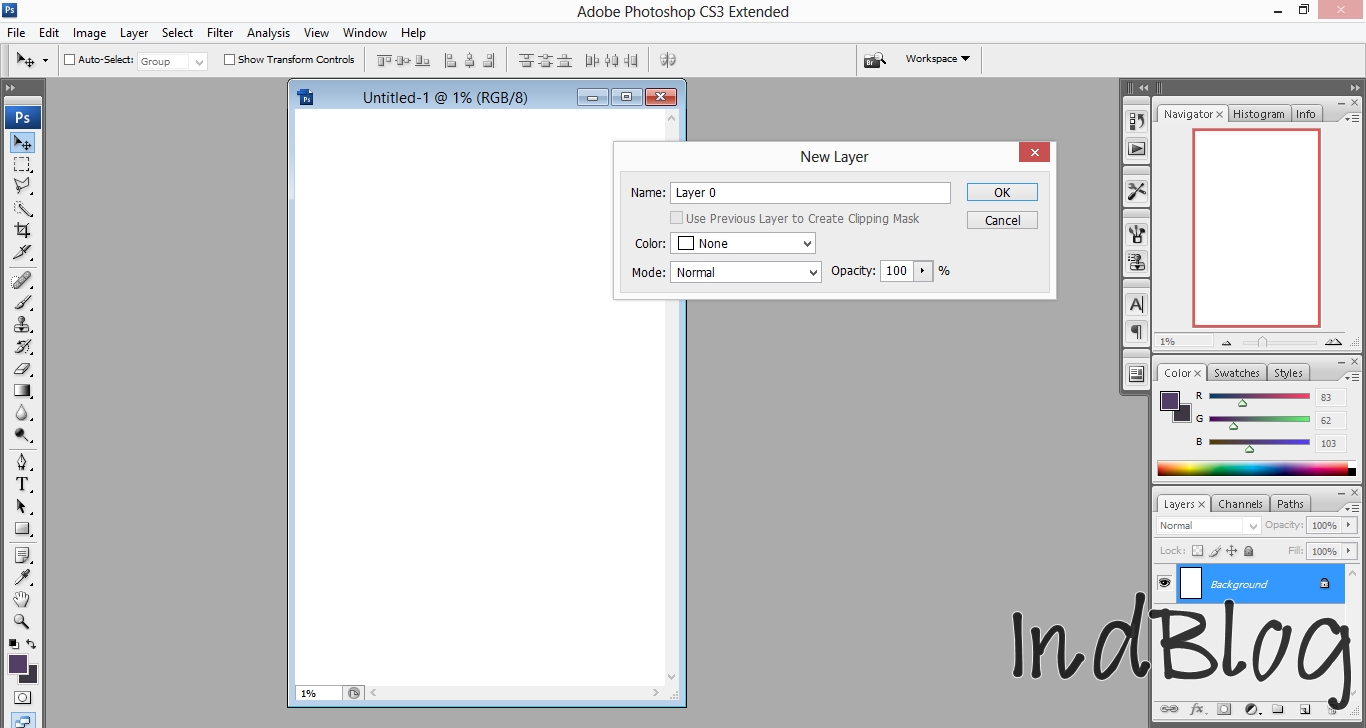Toggle lock transparent pixels
This screenshot has height=728, width=1366.
pos(1198,551)
